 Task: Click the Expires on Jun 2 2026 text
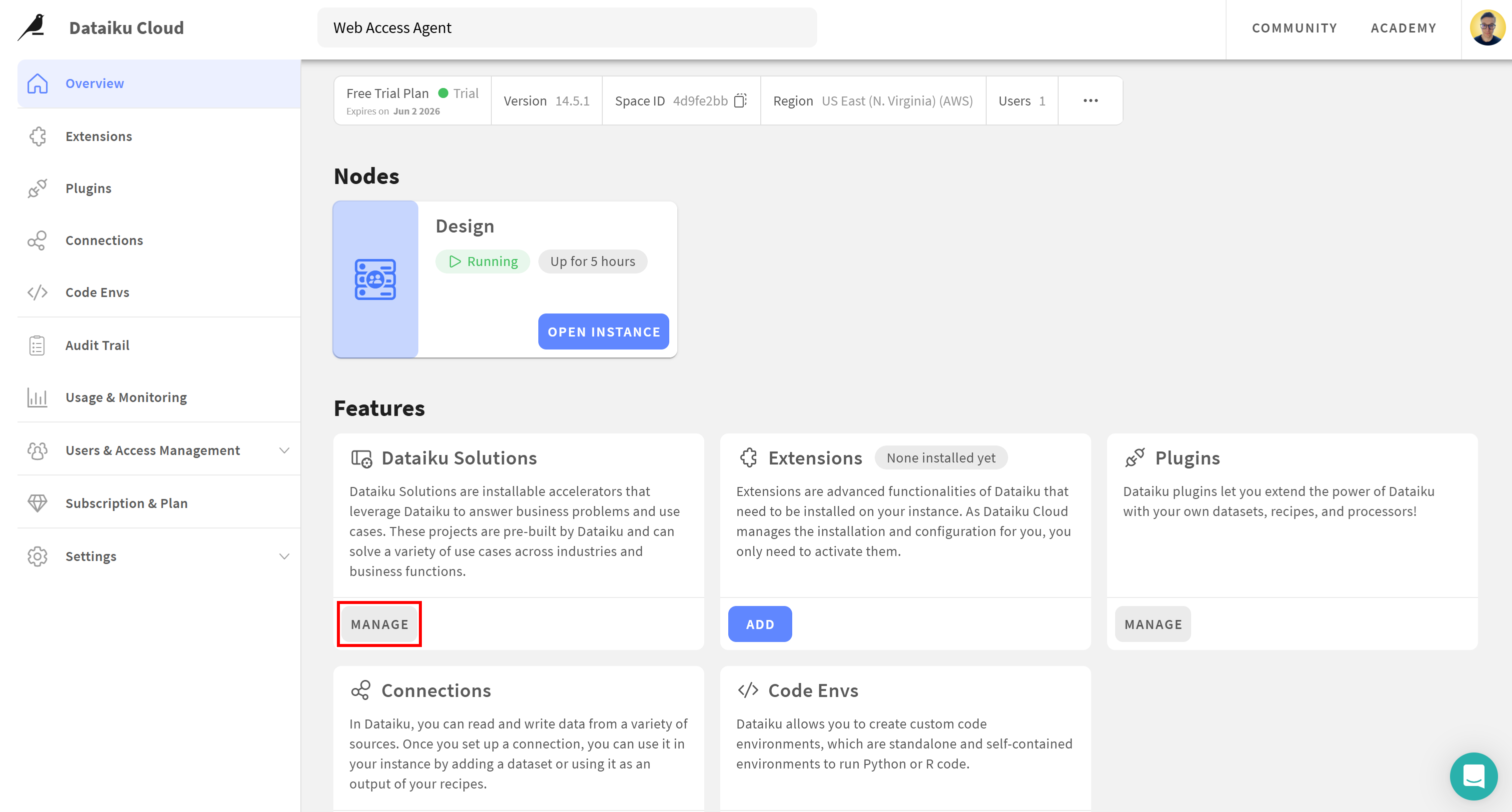tap(393, 111)
